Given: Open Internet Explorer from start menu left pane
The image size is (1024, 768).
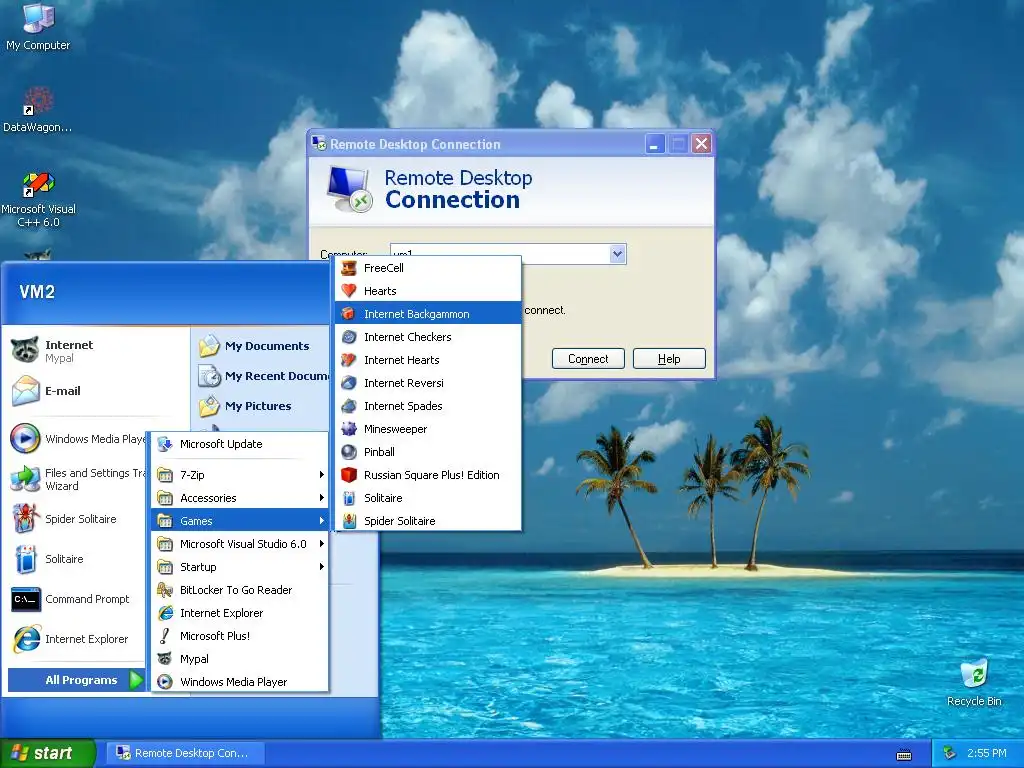Looking at the screenshot, I should (78, 639).
